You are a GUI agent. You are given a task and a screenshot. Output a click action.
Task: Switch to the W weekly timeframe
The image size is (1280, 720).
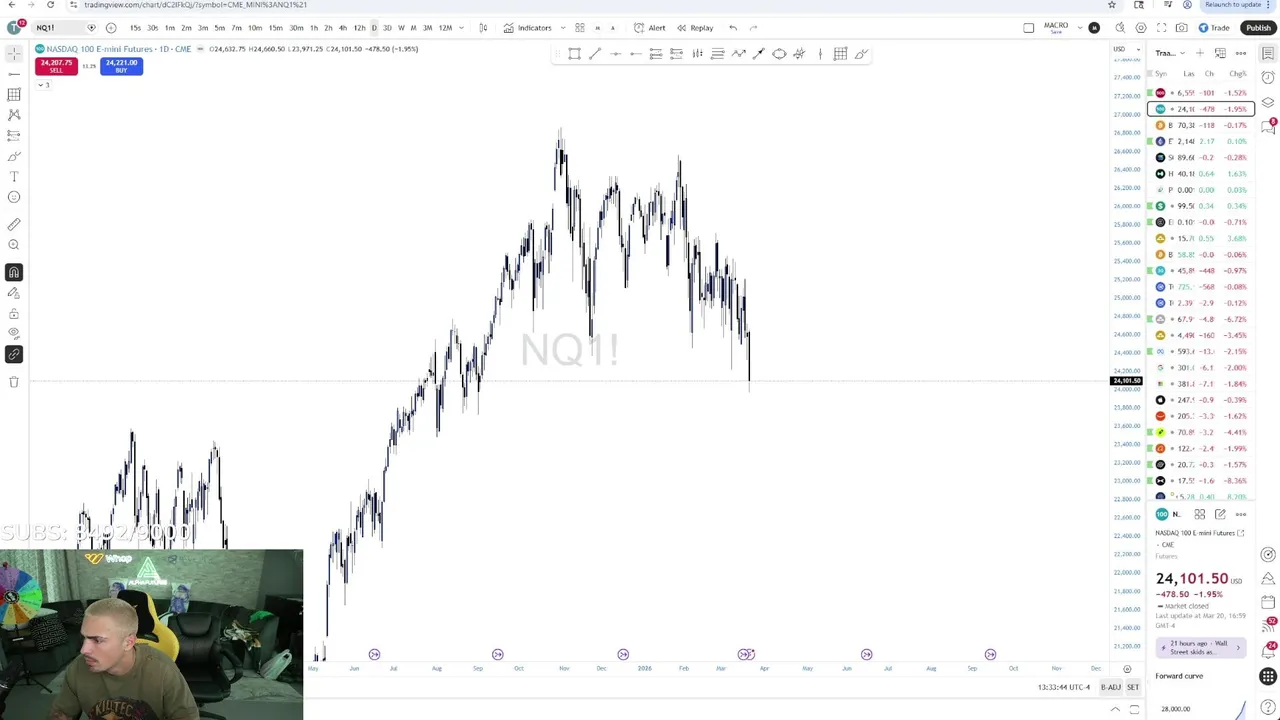tap(401, 28)
